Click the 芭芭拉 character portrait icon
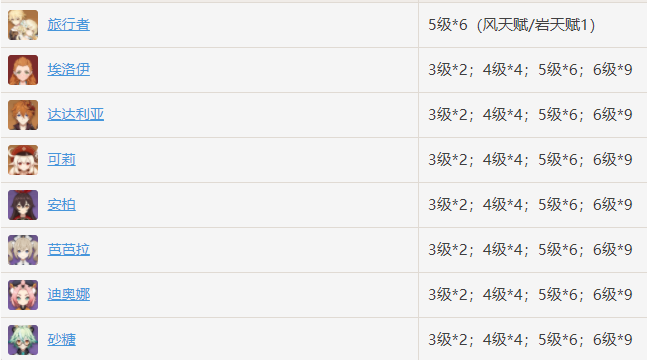647x360 pixels. click(23, 250)
